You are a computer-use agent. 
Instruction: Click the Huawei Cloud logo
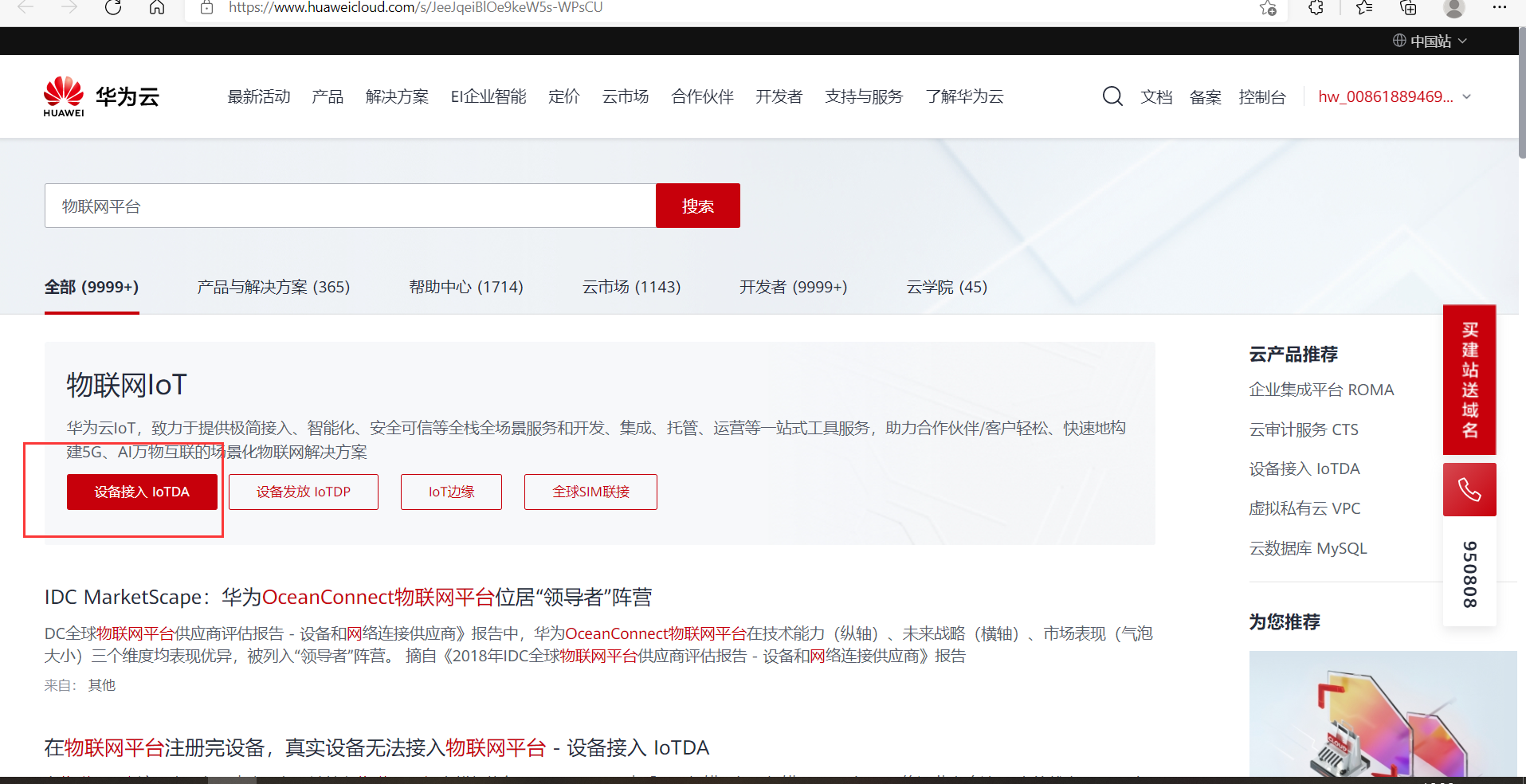point(102,96)
